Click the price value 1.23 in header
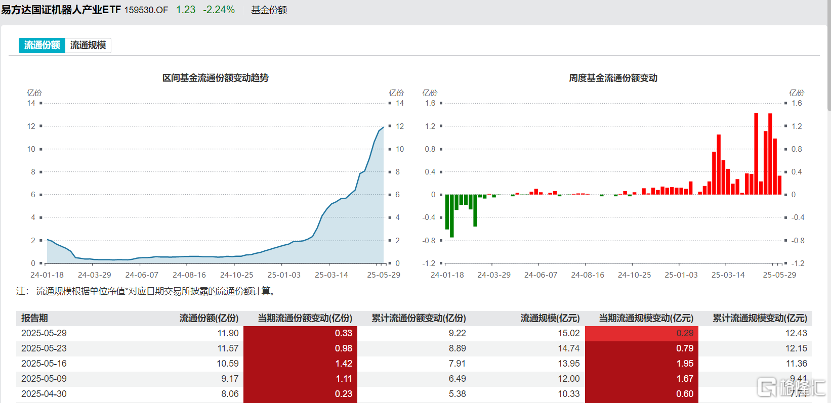 tap(186, 9)
